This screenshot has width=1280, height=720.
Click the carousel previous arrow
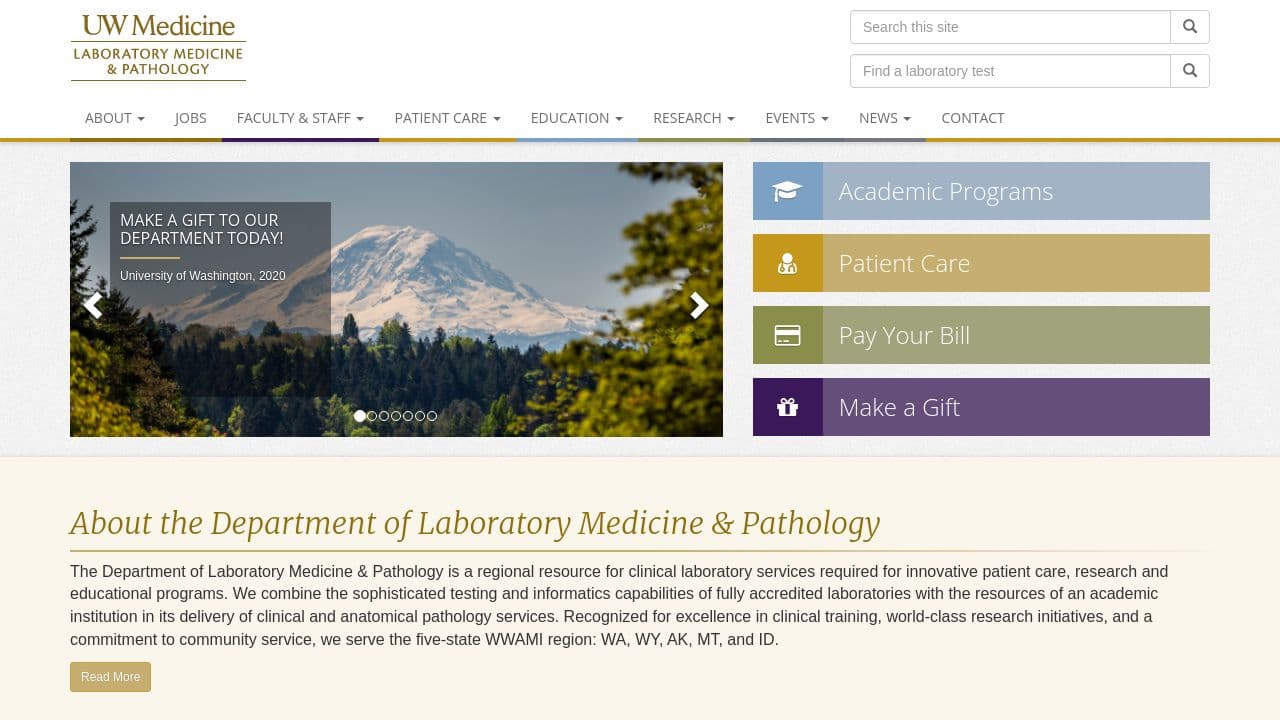click(93, 305)
